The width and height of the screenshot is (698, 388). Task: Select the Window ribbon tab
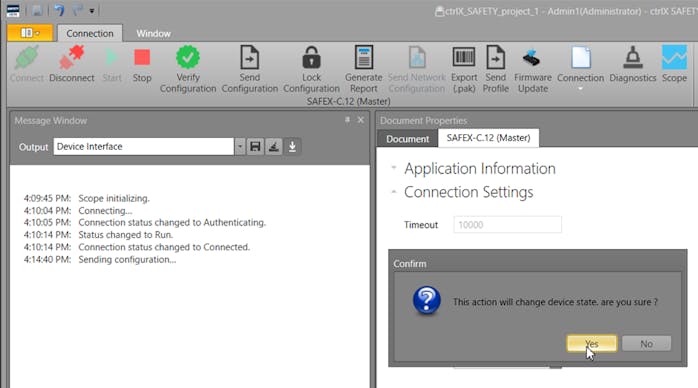coord(153,33)
